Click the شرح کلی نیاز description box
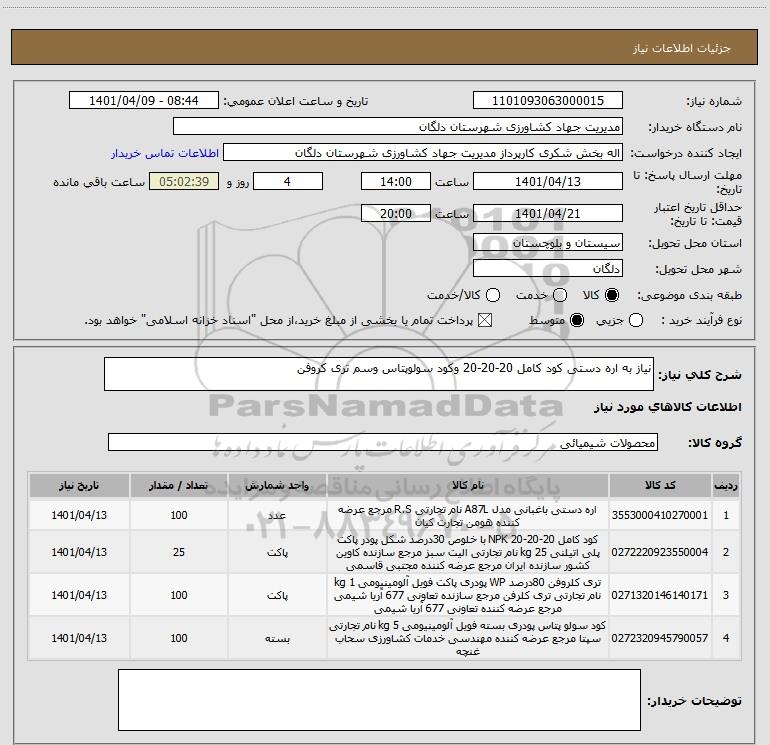The width and height of the screenshot is (770, 745). coord(379,374)
